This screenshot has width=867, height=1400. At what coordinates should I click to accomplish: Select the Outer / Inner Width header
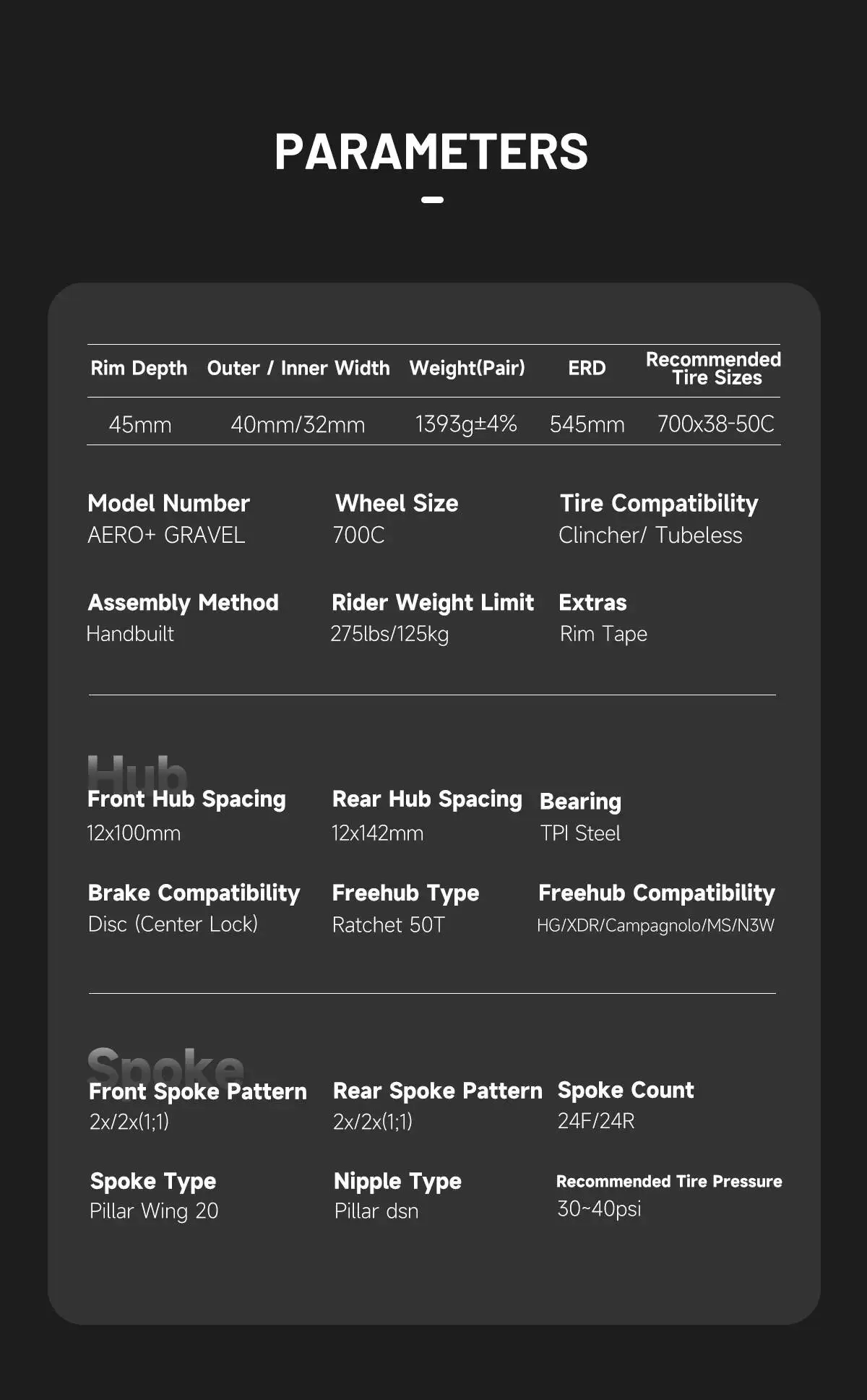pyautogui.click(x=298, y=369)
